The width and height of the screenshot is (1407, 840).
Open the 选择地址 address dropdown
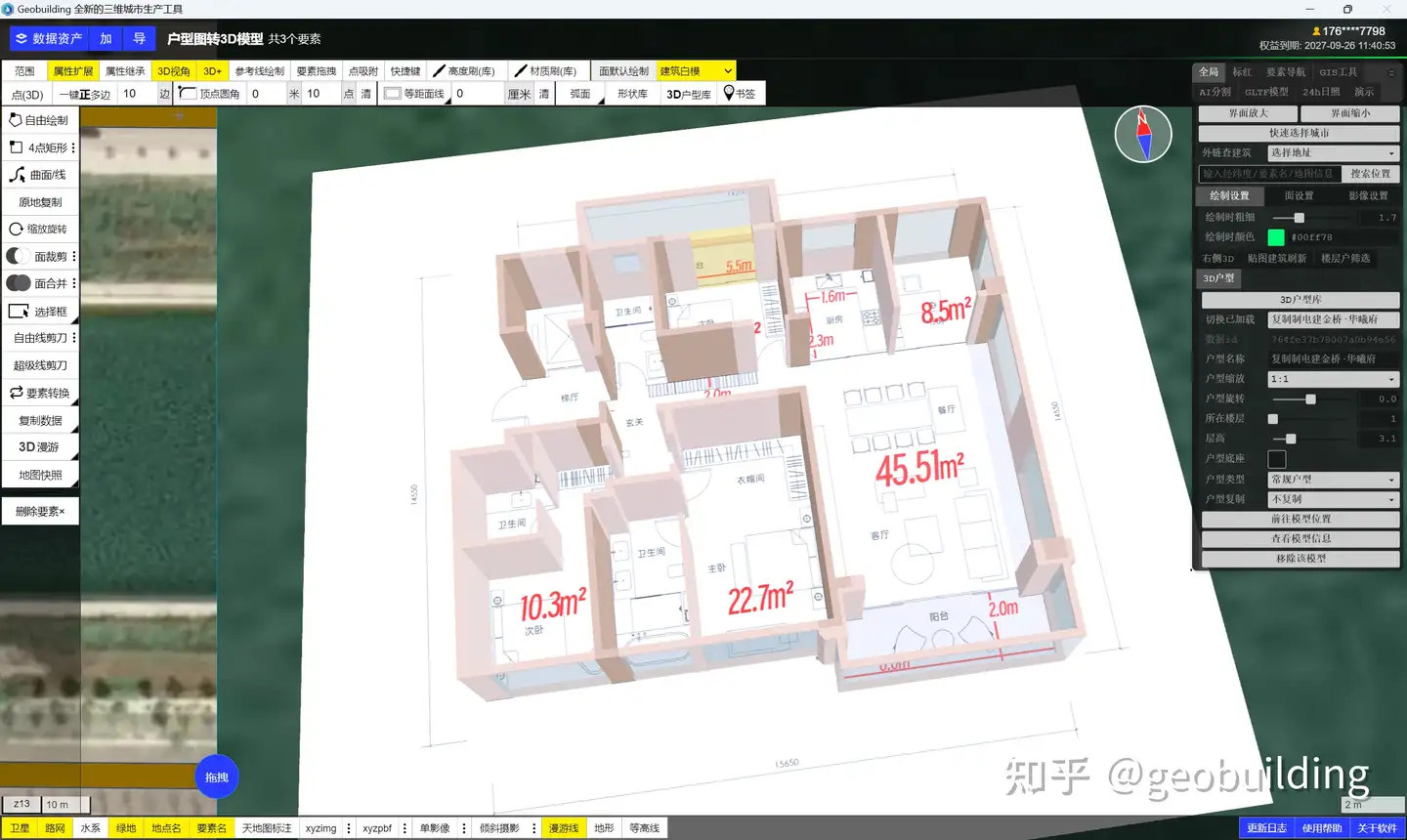(1333, 153)
